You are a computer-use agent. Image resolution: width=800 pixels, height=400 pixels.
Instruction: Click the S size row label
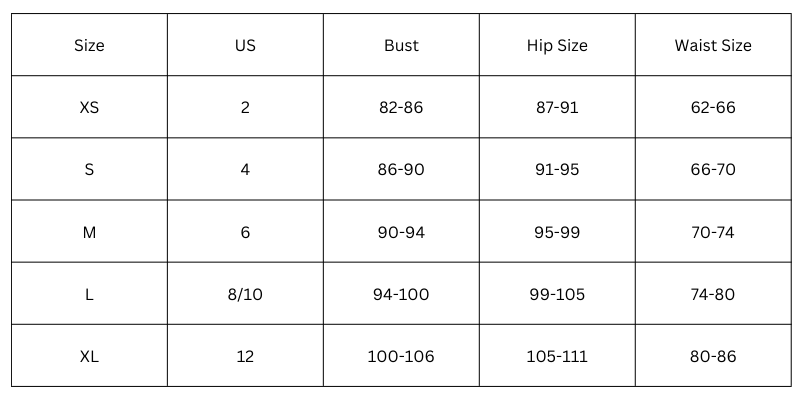point(89,169)
